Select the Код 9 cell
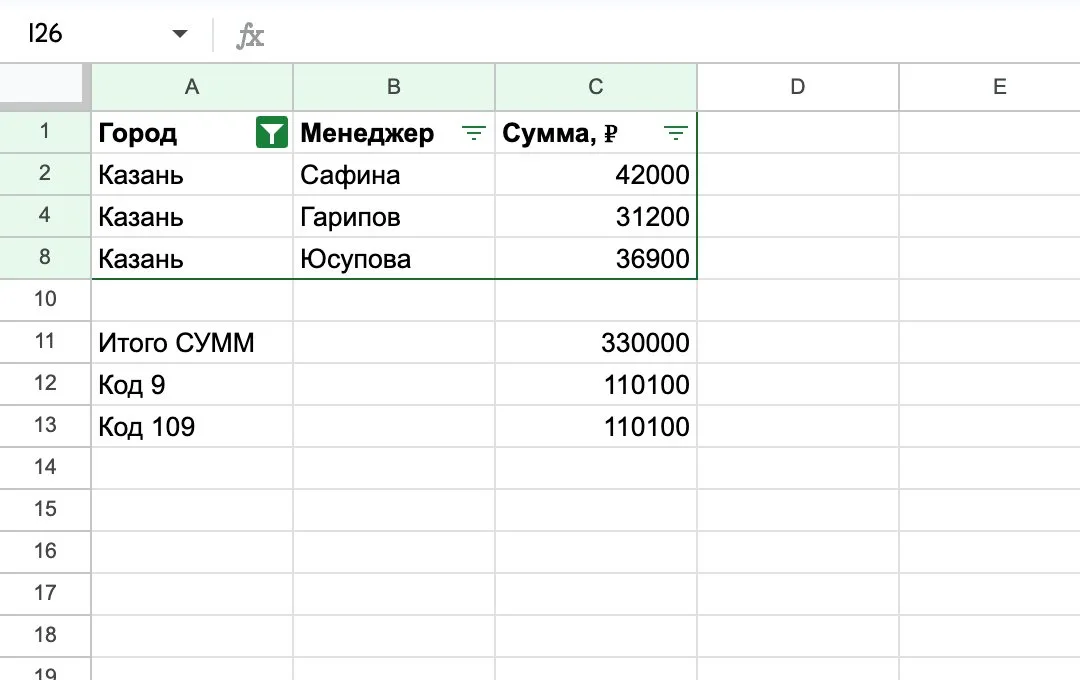 tap(192, 384)
